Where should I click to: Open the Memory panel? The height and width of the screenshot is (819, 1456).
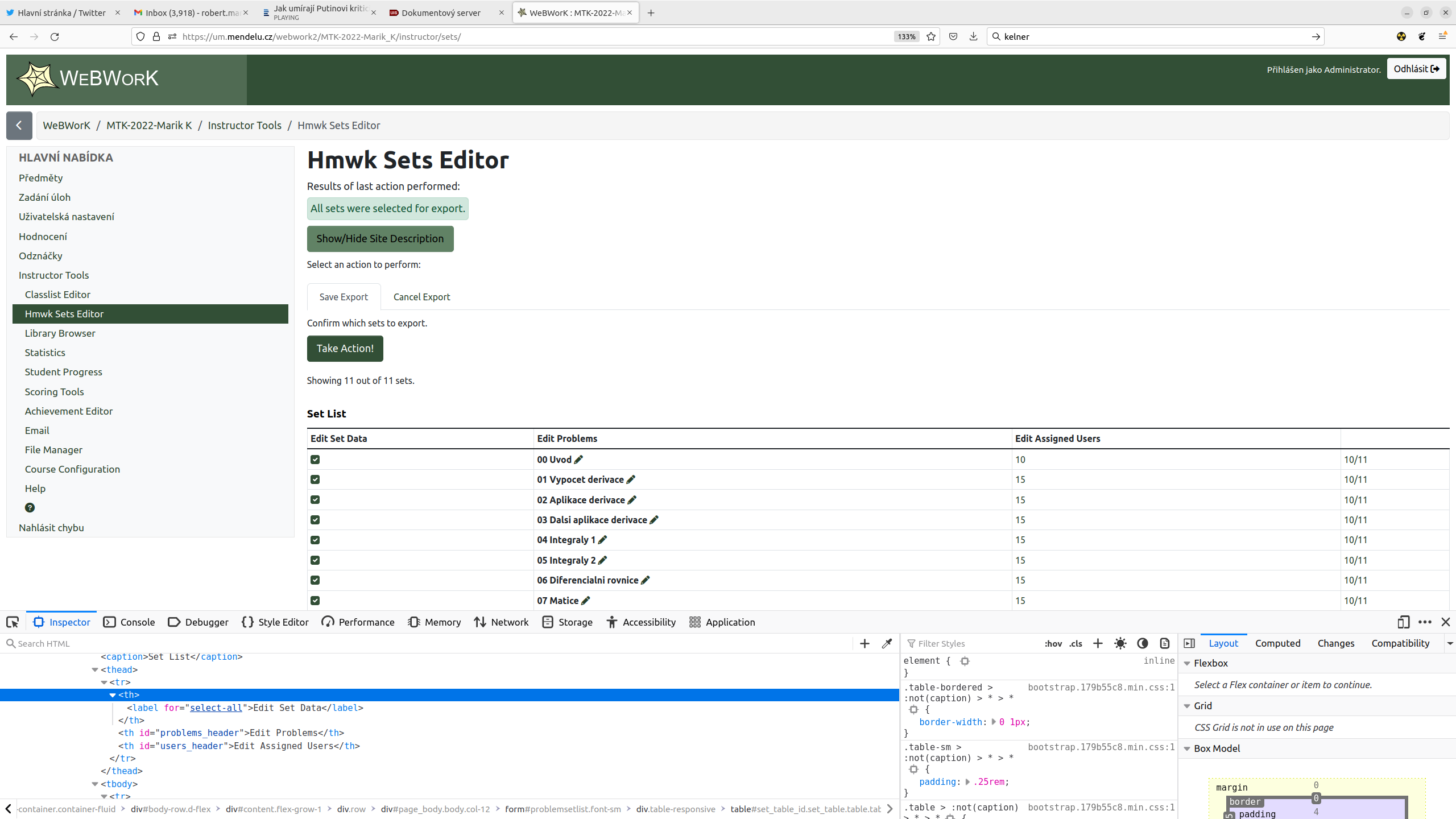tap(434, 622)
